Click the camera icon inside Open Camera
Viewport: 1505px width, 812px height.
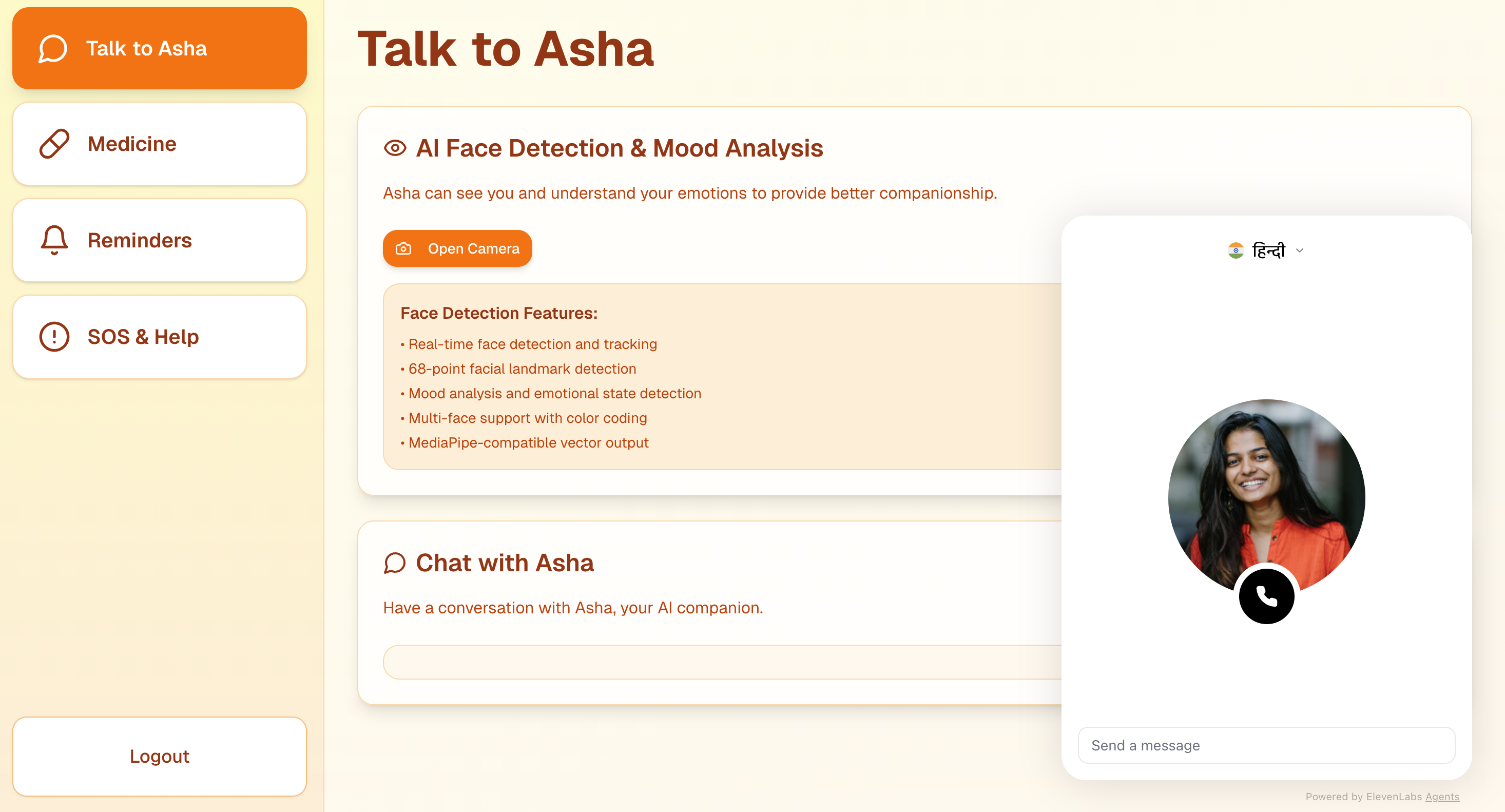tap(403, 248)
